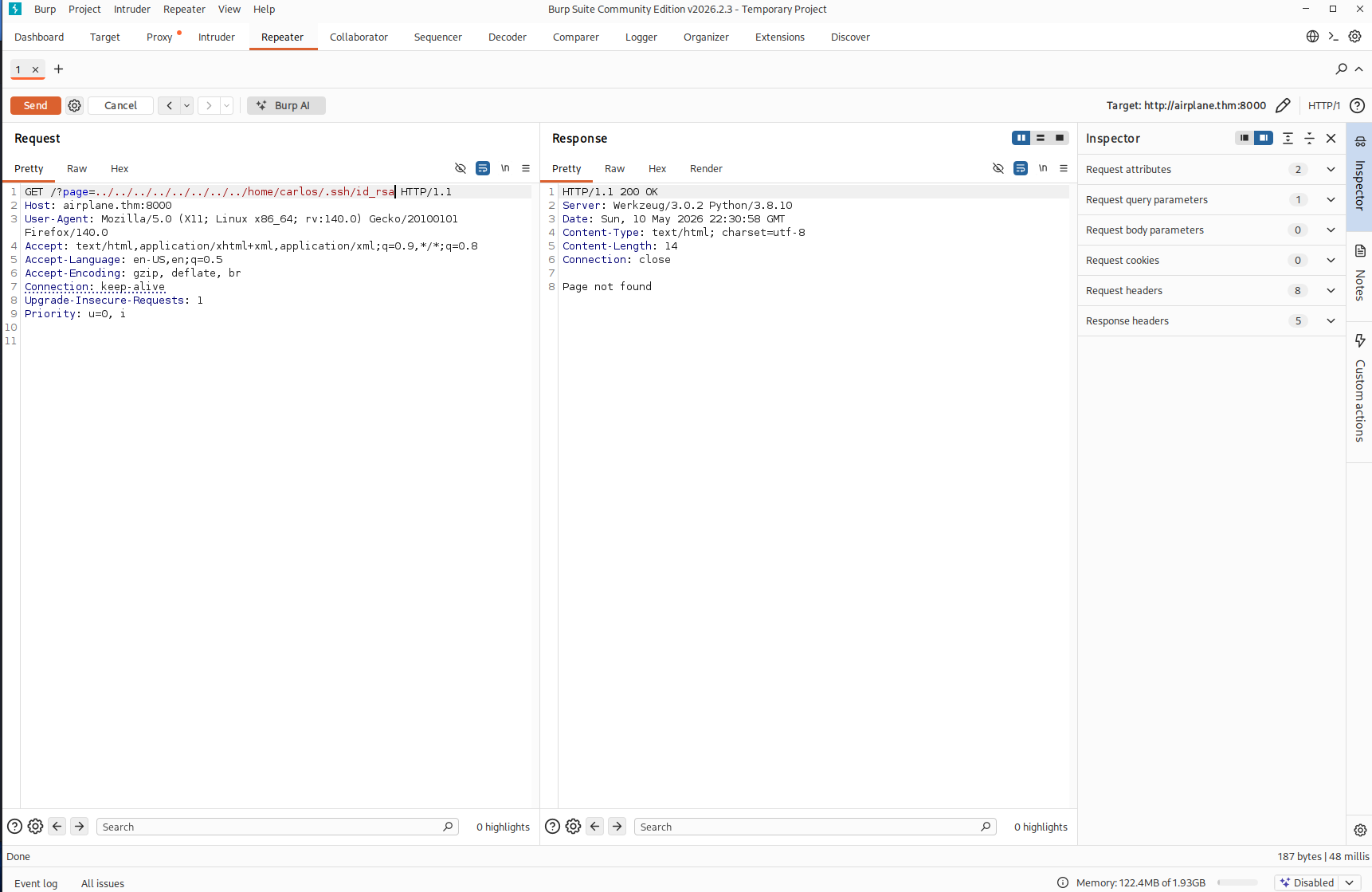Send the request
The width and height of the screenshot is (1372, 892).
[36, 105]
